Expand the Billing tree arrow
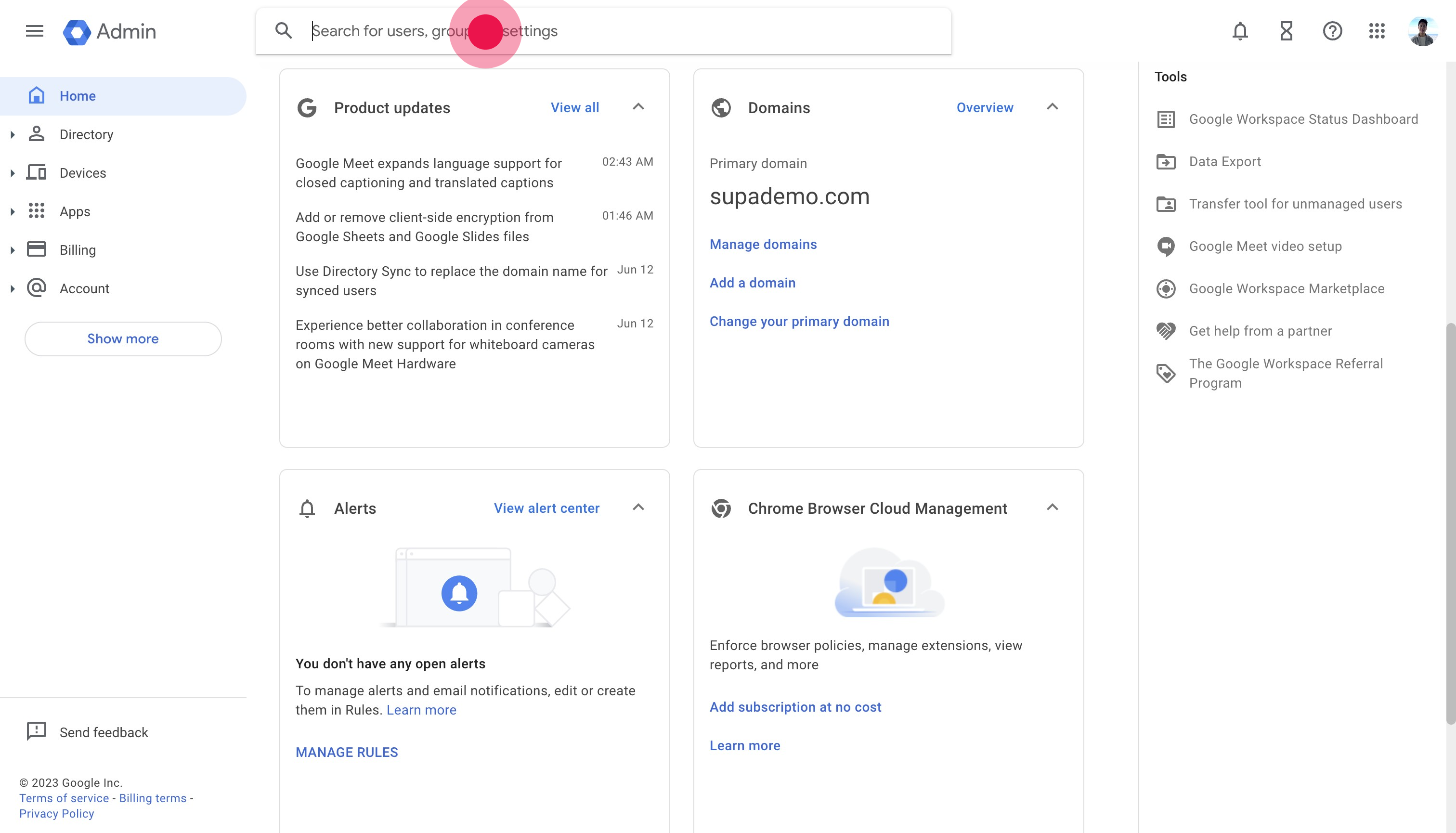The image size is (1456, 833). (13, 250)
